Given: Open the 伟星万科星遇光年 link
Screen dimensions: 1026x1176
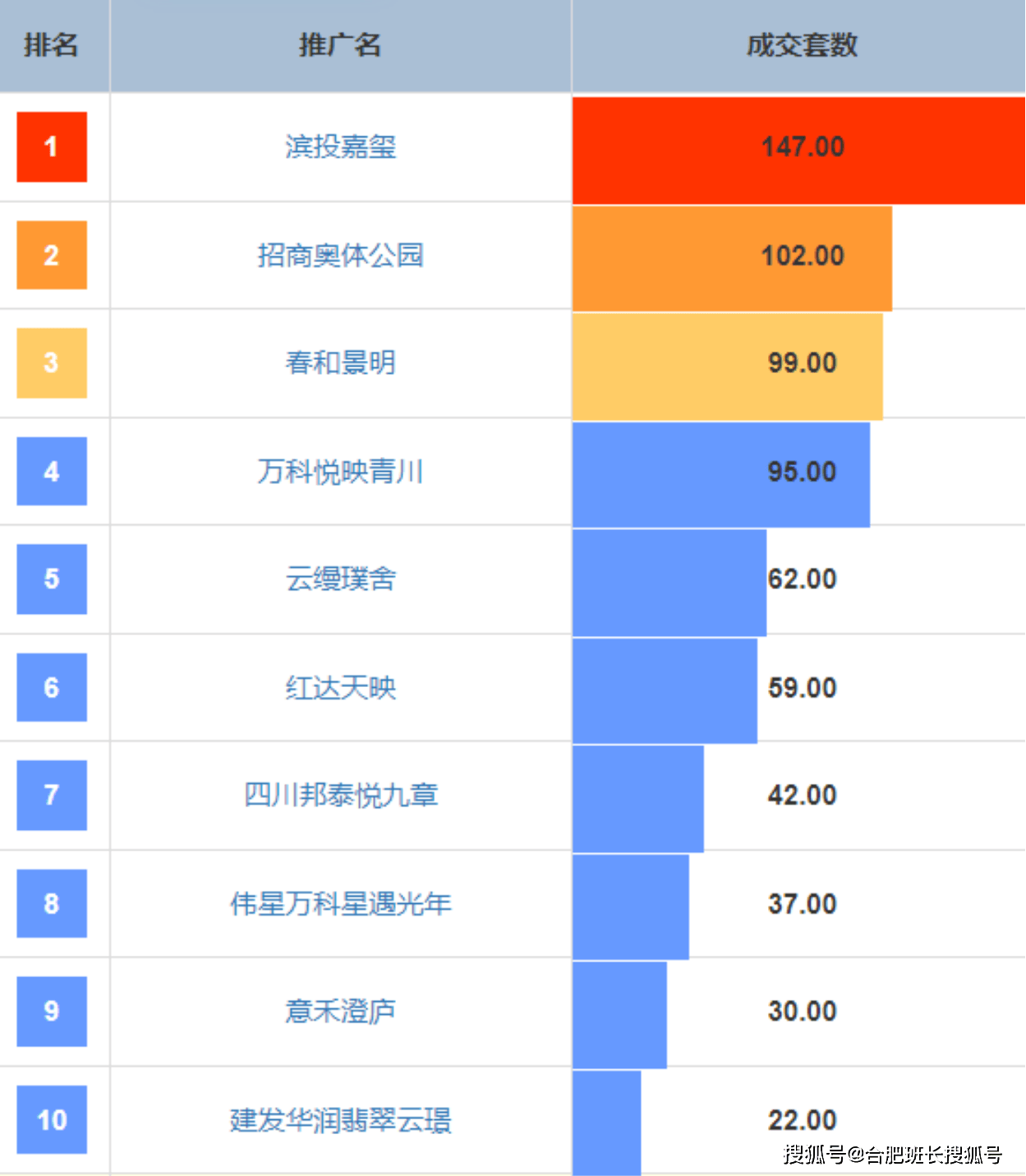Looking at the screenshot, I should coord(340,904).
